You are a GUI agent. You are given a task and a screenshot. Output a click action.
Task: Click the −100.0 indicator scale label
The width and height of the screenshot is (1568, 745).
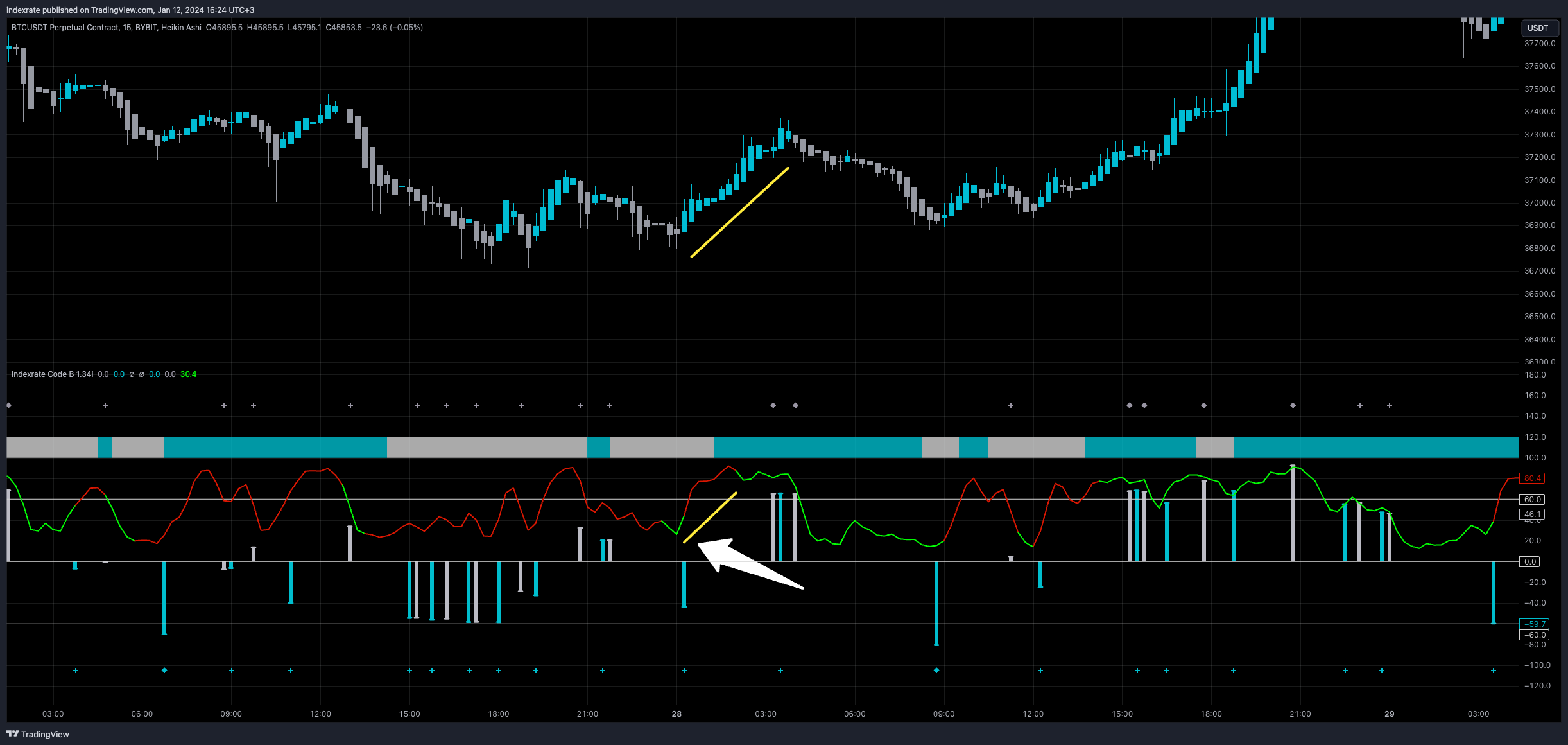point(1537,665)
